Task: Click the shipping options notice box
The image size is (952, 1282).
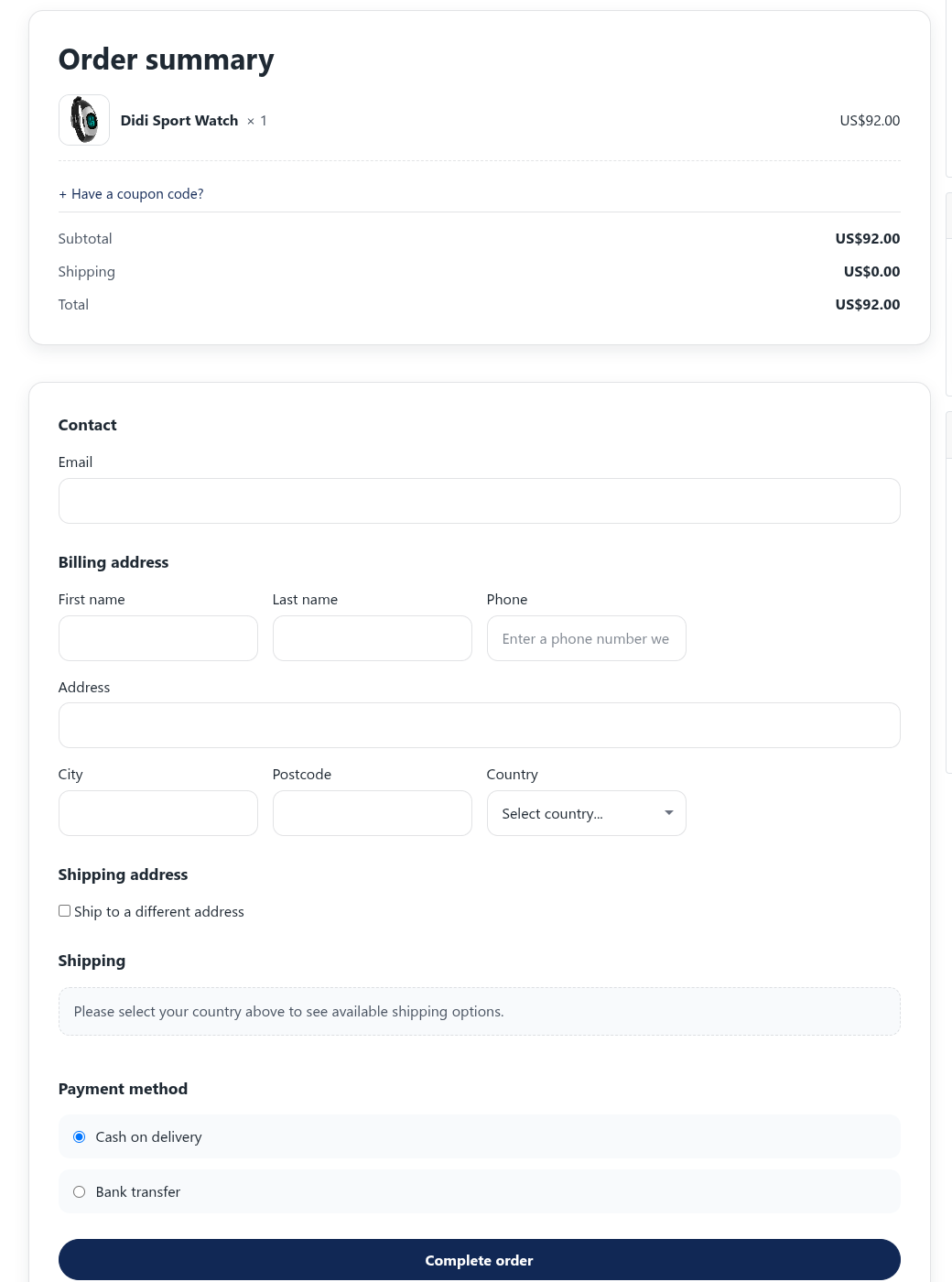Action: click(x=479, y=1012)
